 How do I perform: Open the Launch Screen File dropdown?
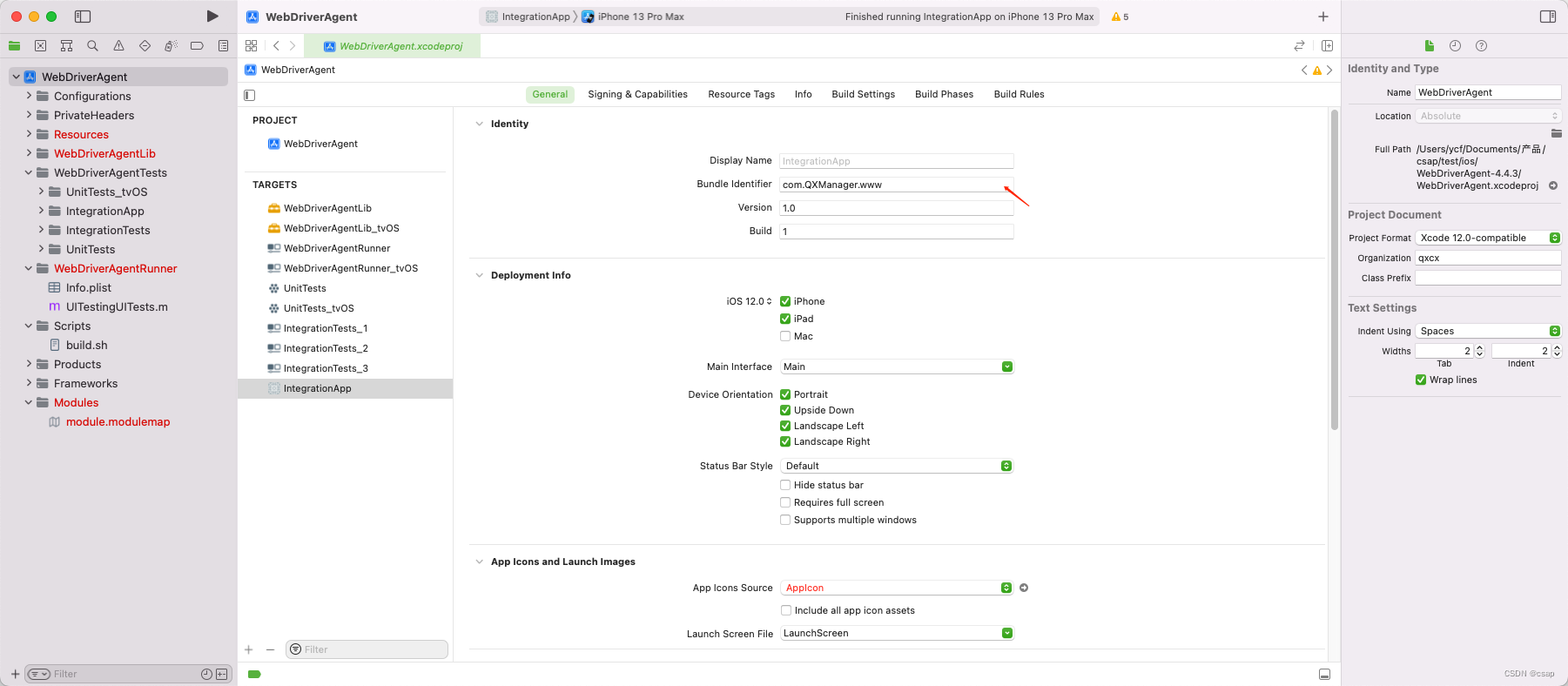pos(897,633)
